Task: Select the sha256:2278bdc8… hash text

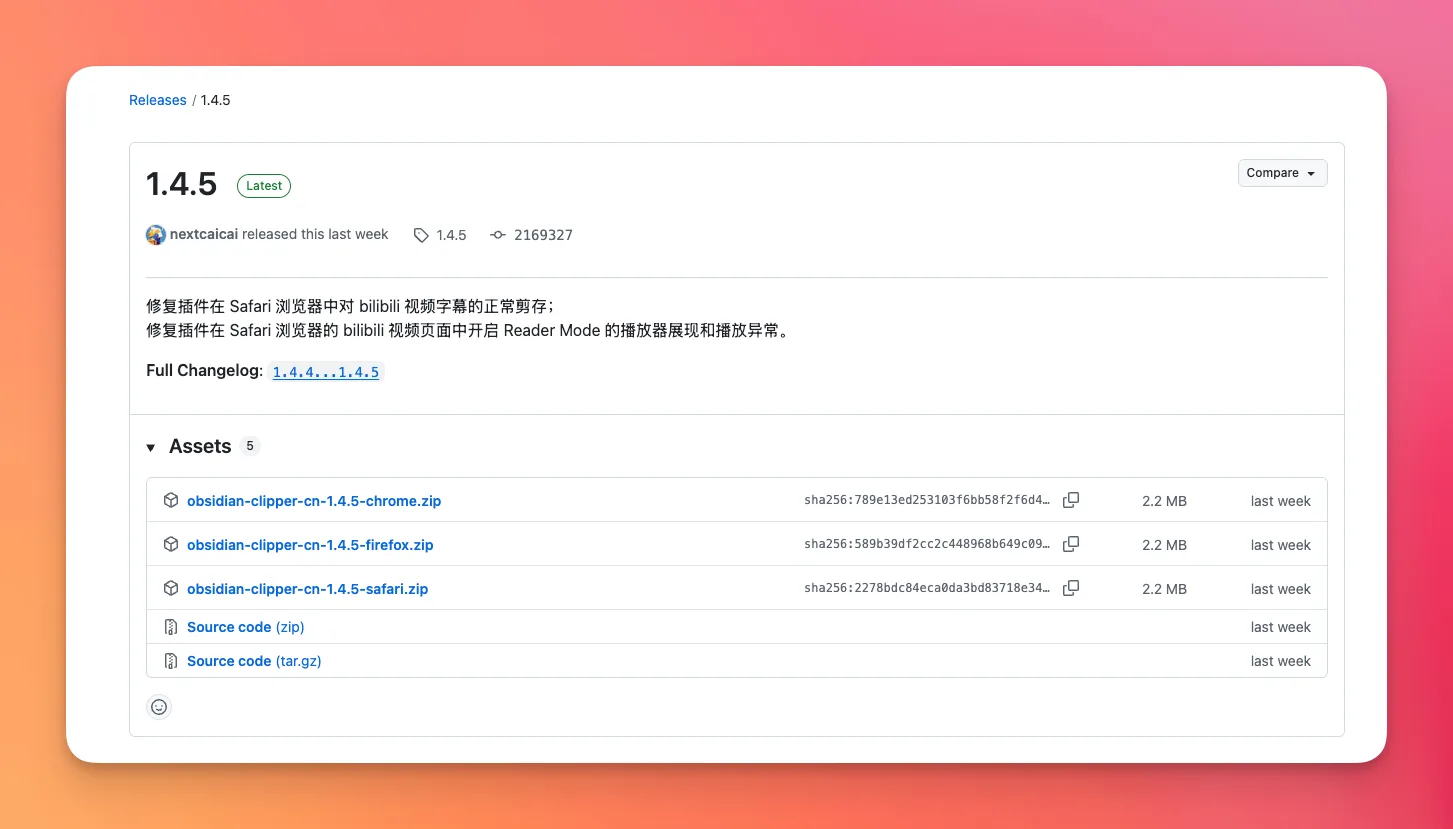Action: pyautogui.click(x=927, y=588)
